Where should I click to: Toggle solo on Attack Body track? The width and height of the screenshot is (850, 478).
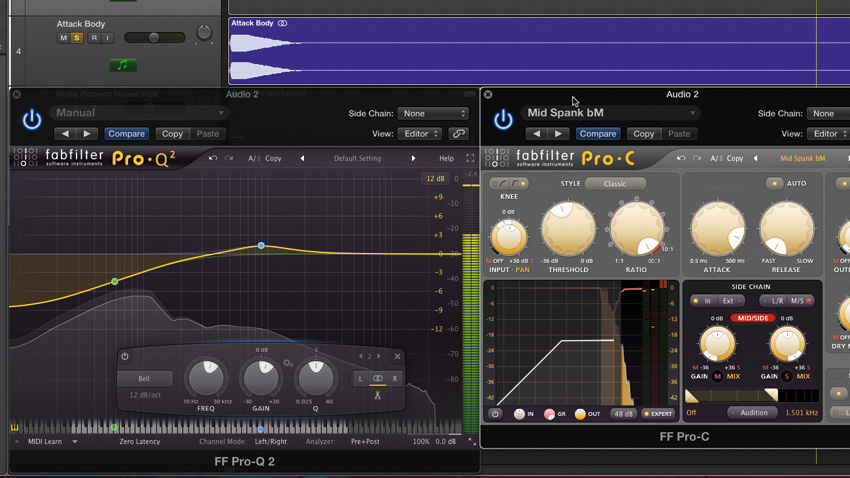(x=76, y=38)
